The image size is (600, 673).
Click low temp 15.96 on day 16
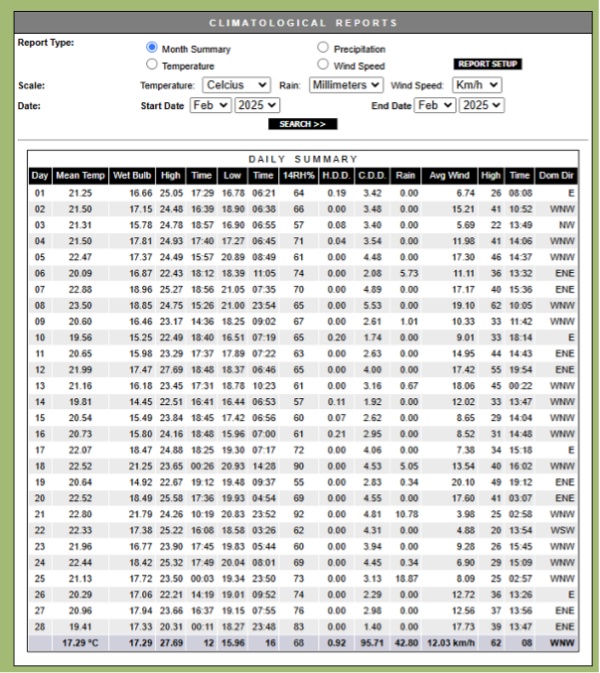click(x=233, y=434)
